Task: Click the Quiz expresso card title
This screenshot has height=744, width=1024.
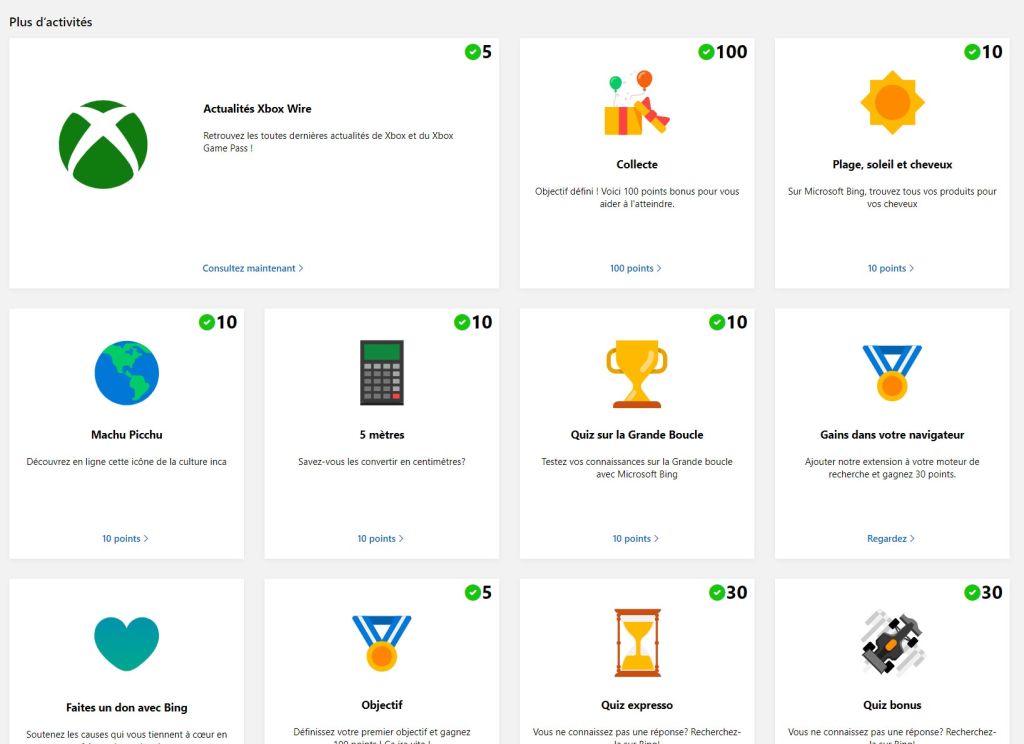Action: 637,705
